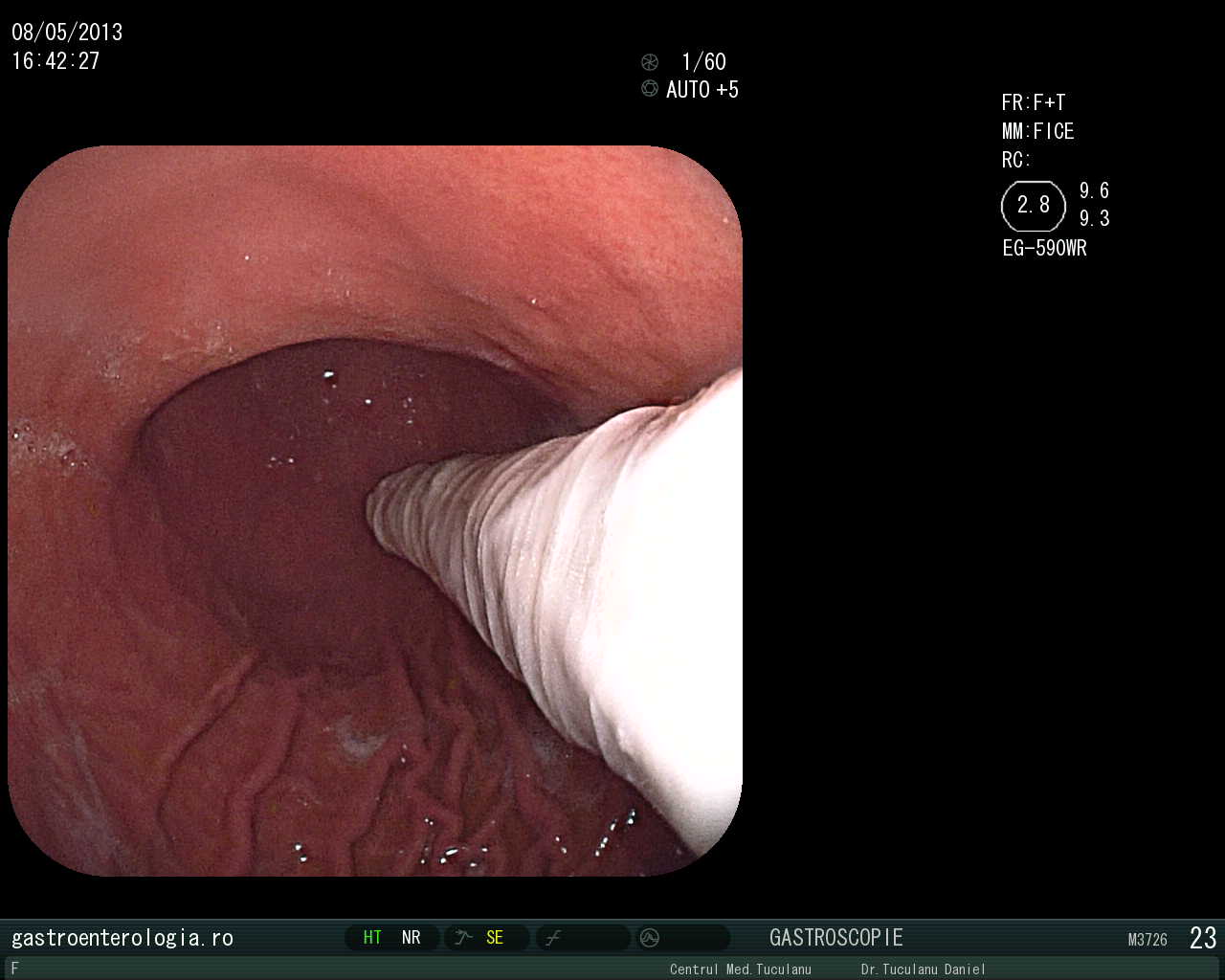Click the EG-590WR scope model text
The width and height of the screenshot is (1225, 980).
click(1045, 248)
